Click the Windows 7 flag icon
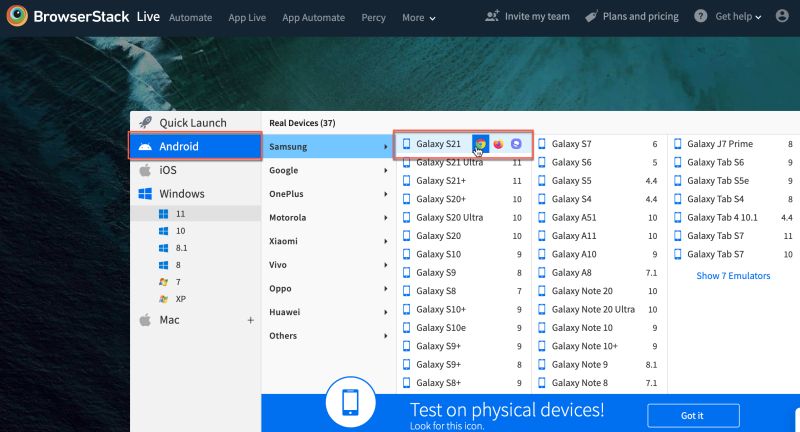This screenshot has height=432, width=800. click(163, 282)
